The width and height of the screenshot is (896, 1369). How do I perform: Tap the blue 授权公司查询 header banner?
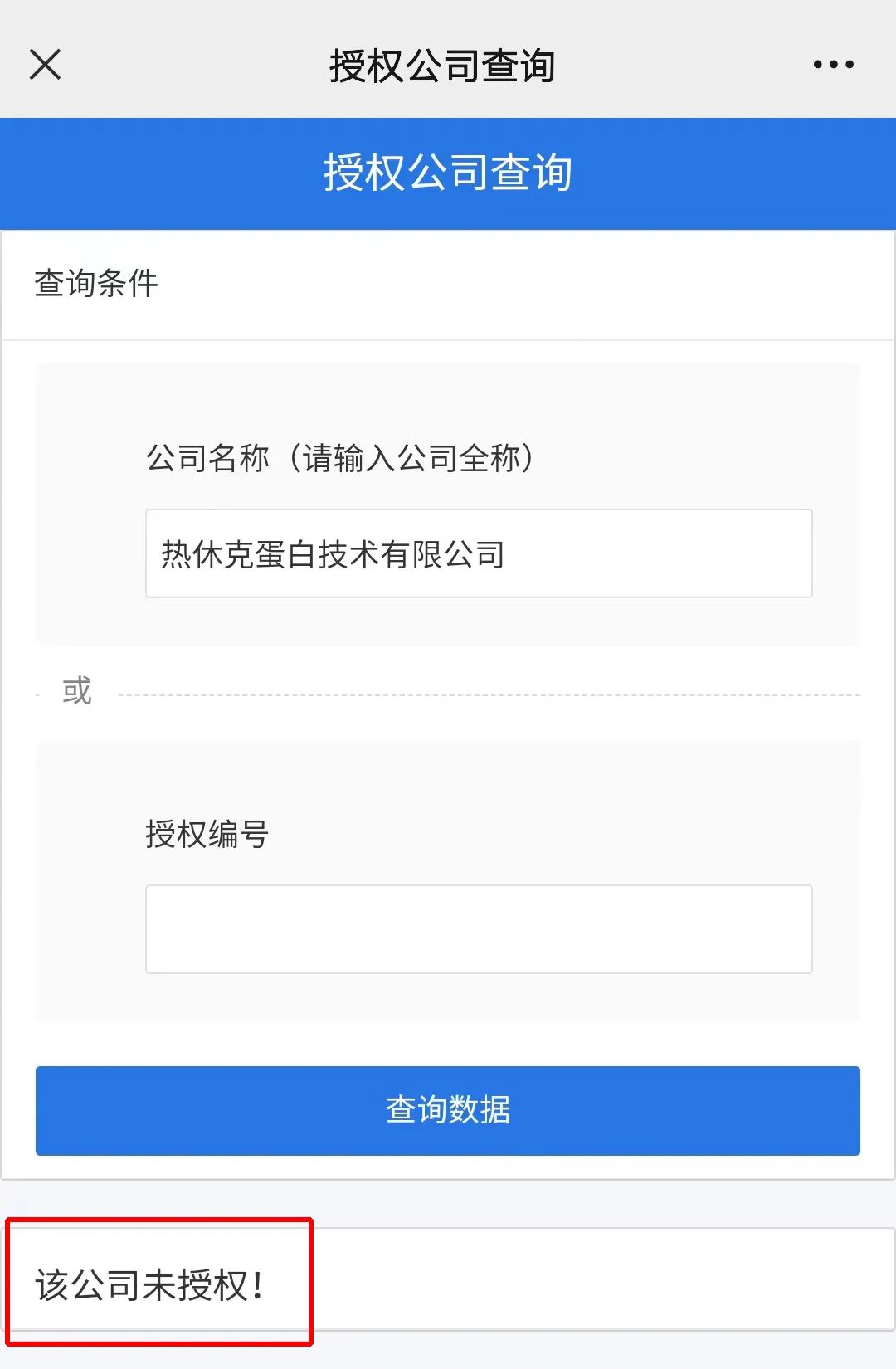(x=448, y=173)
